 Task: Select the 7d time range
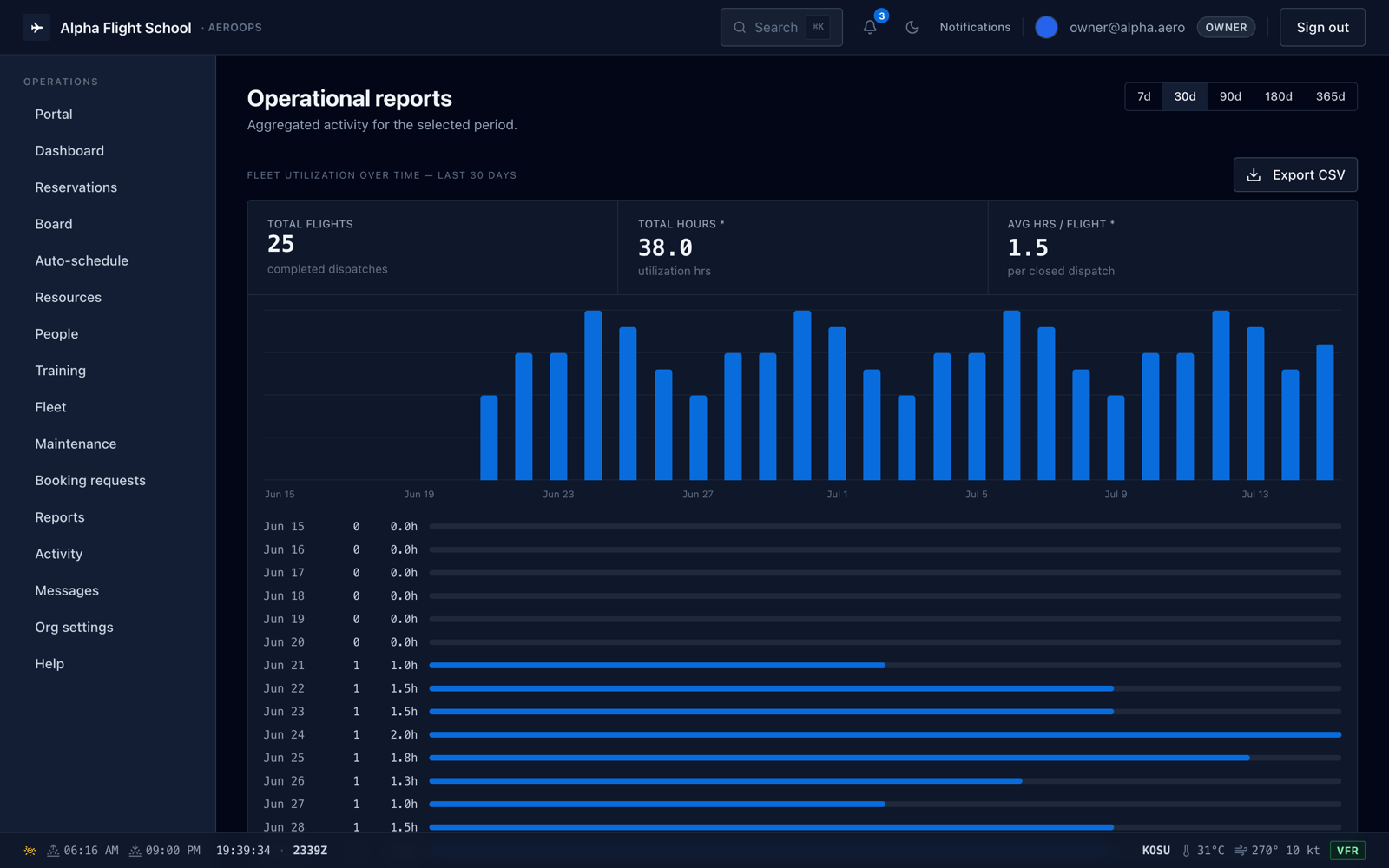point(1144,96)
